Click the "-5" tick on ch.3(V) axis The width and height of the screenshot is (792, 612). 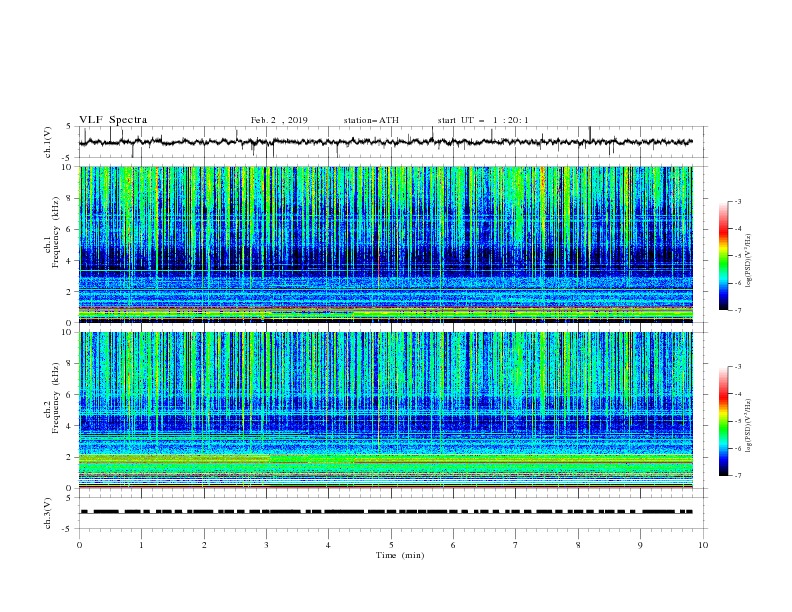pyautogui.click(x=68, y=529)
